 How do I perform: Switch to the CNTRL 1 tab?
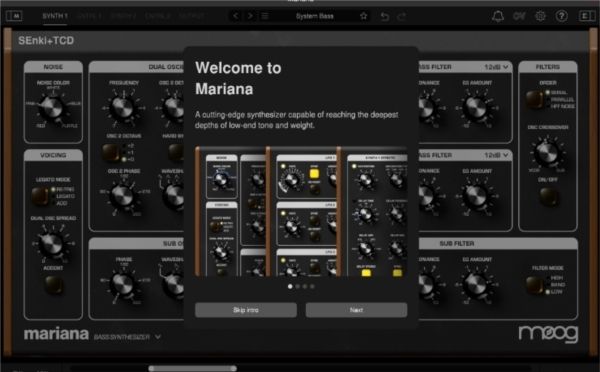pos(89,16)
